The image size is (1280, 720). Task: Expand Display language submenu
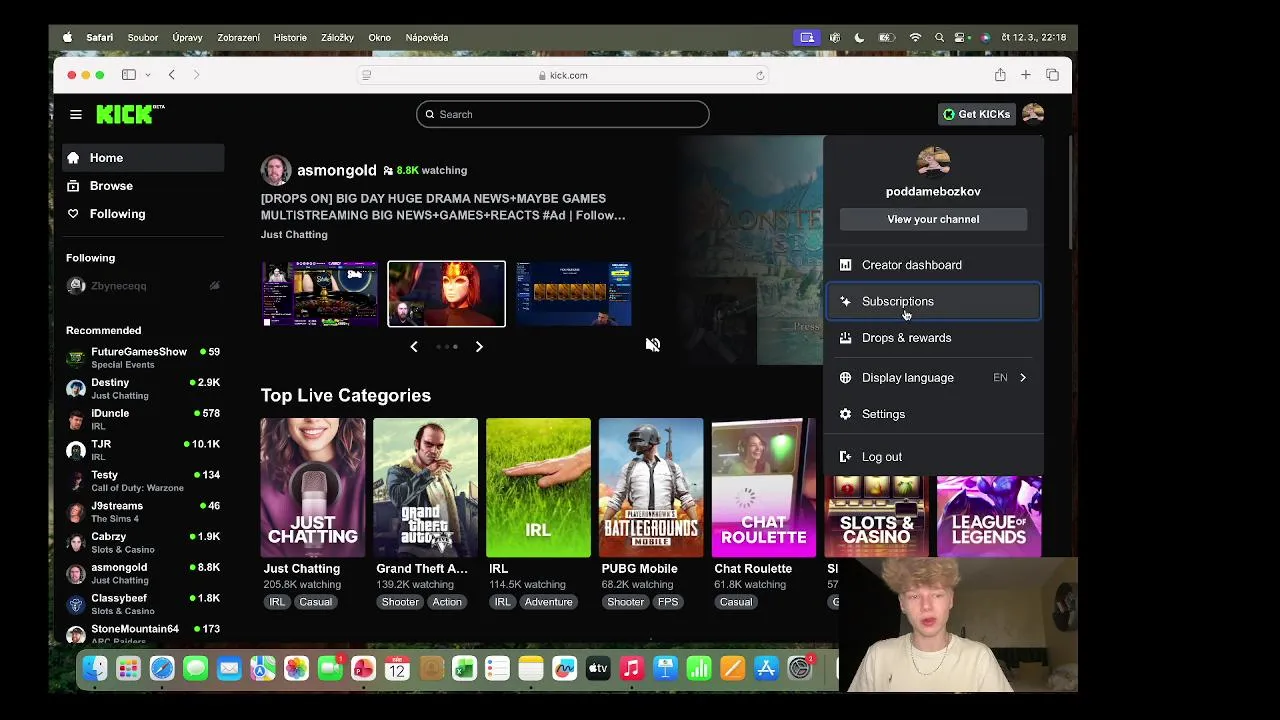(933, 378)
